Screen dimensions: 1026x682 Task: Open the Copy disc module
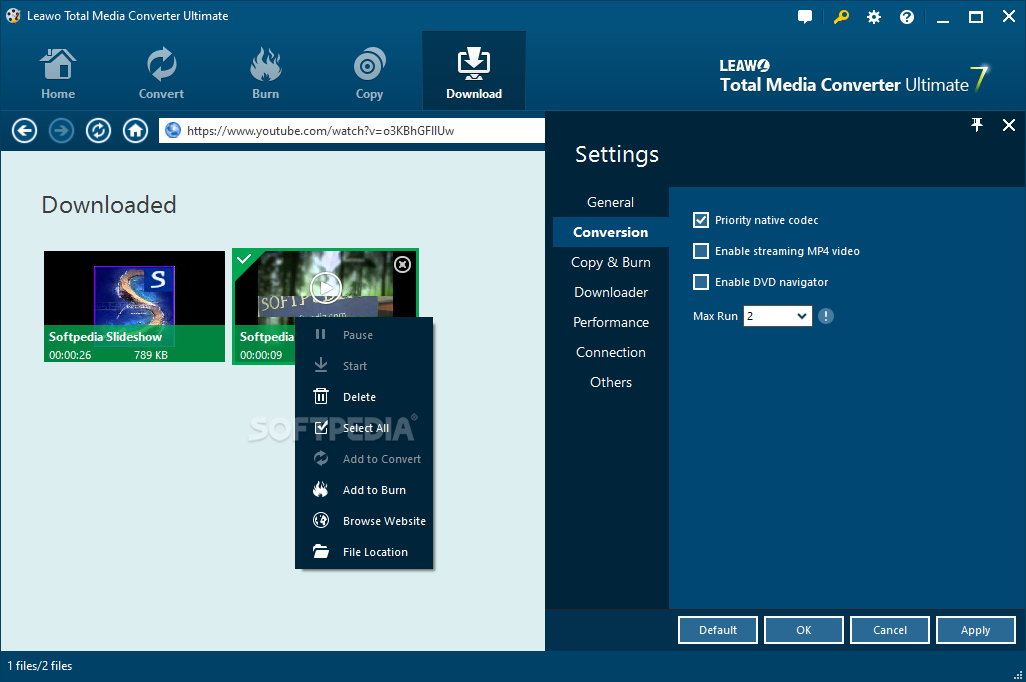point(369,72)
